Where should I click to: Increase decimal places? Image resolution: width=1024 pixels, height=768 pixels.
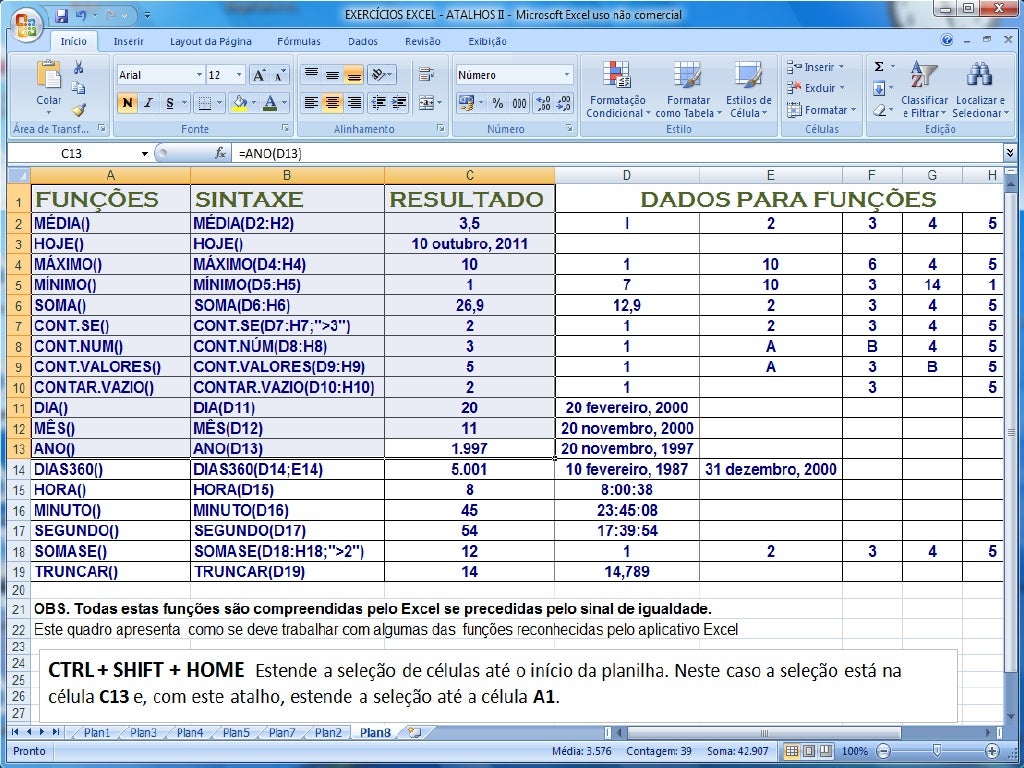(543, 103)
